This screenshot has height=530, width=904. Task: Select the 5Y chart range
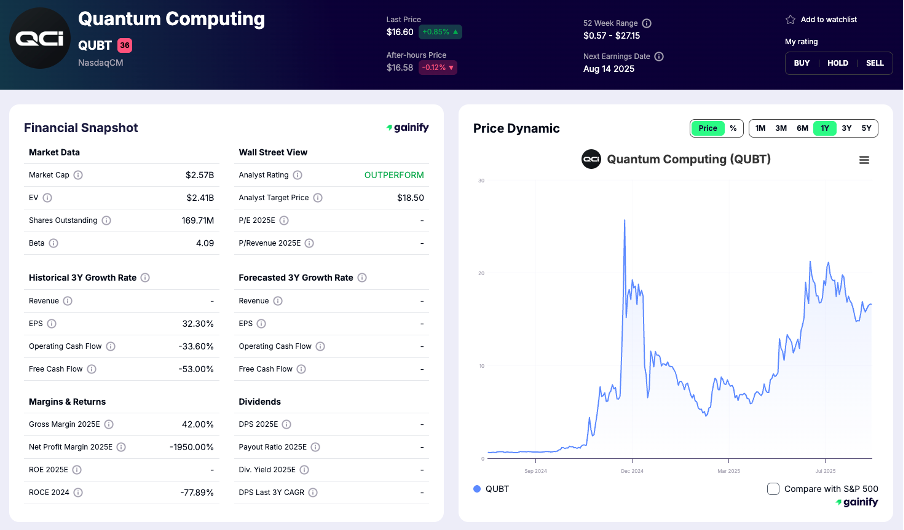coord(867,128)
